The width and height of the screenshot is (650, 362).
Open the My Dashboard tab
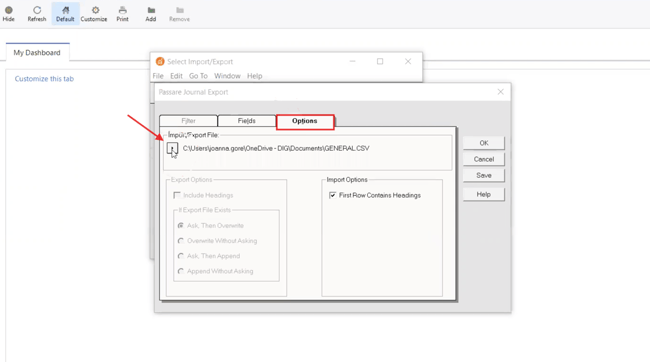[x=37, y=53]
